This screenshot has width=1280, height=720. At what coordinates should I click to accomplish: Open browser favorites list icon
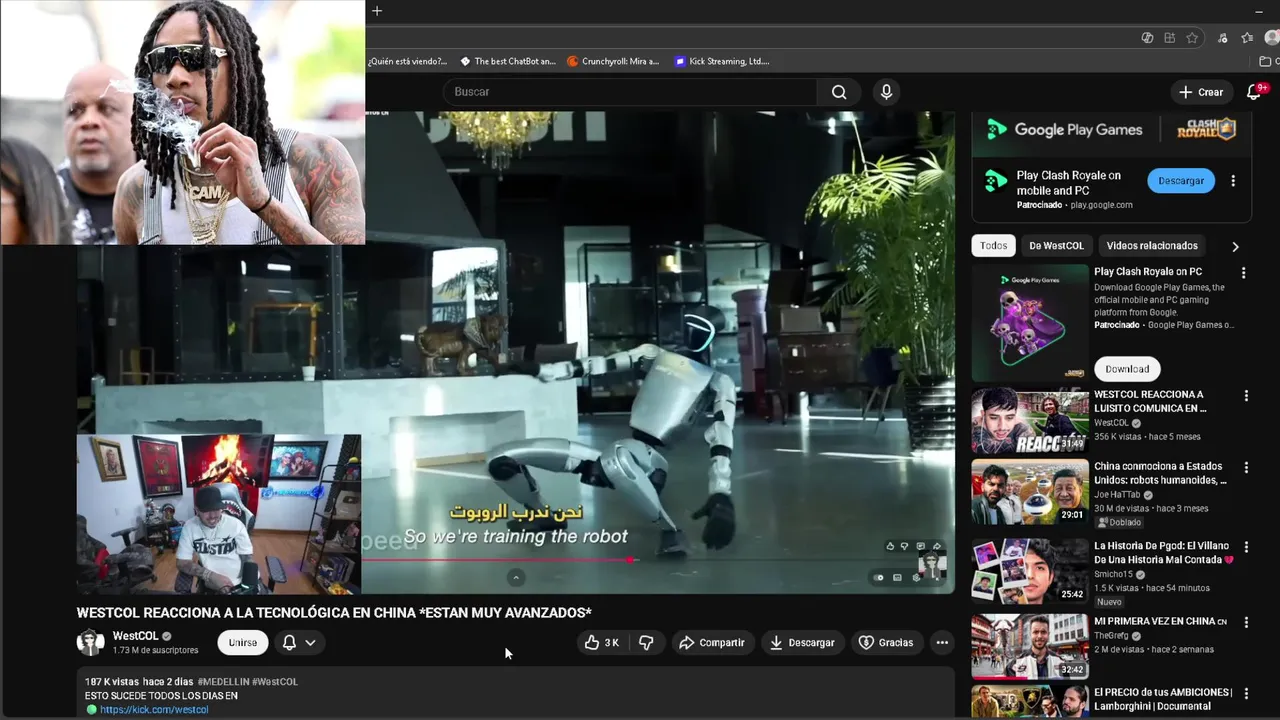[1247, 38]
